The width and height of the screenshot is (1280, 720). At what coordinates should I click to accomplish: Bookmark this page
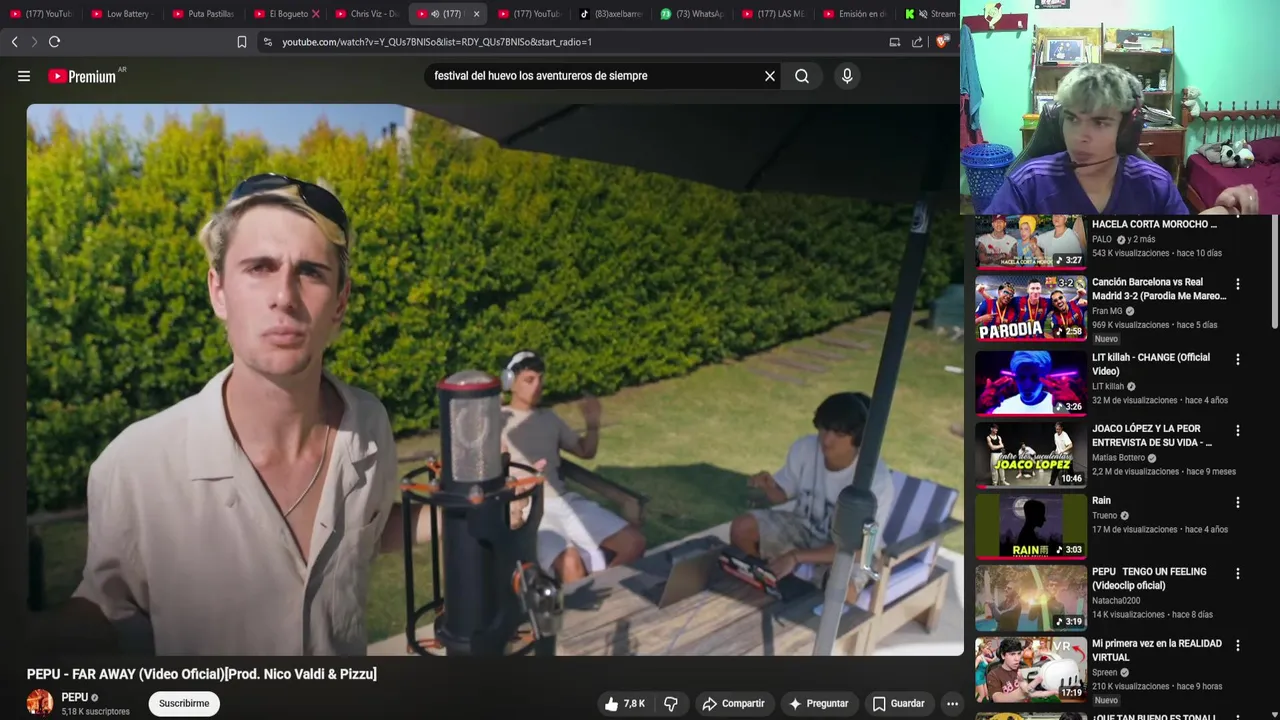click(242, 42)
